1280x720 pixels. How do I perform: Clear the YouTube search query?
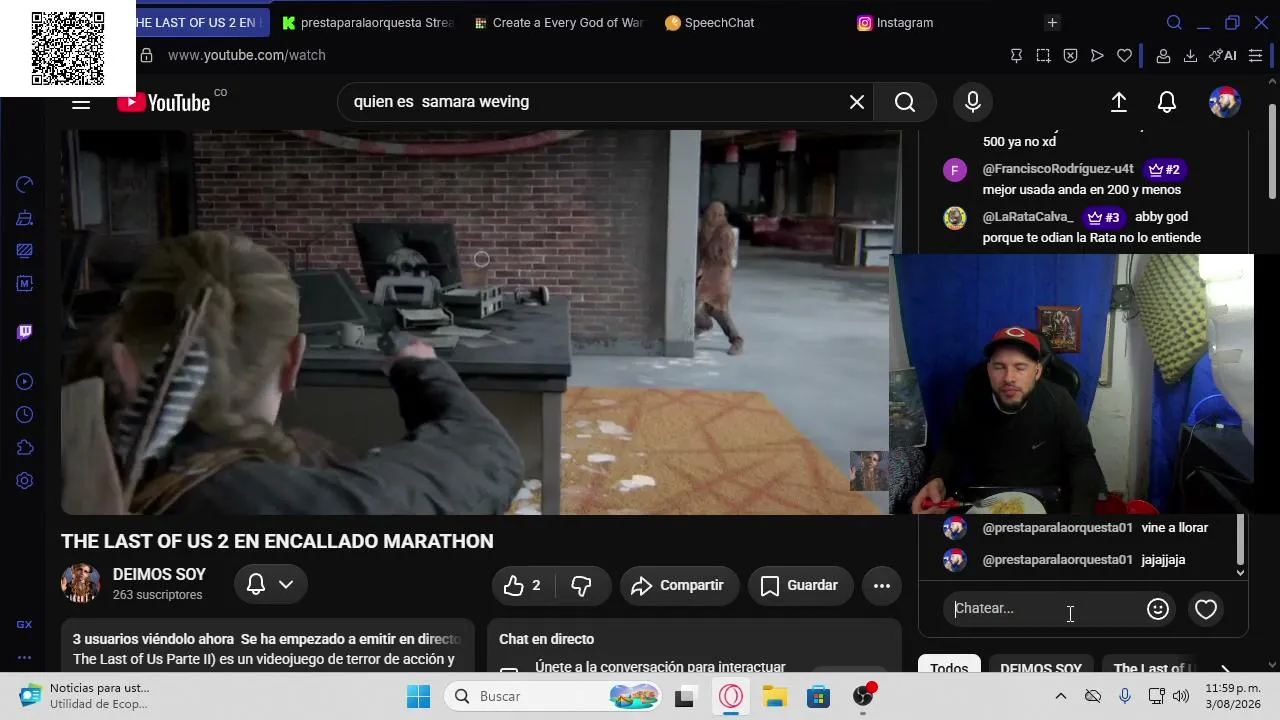tap(857, 102)
